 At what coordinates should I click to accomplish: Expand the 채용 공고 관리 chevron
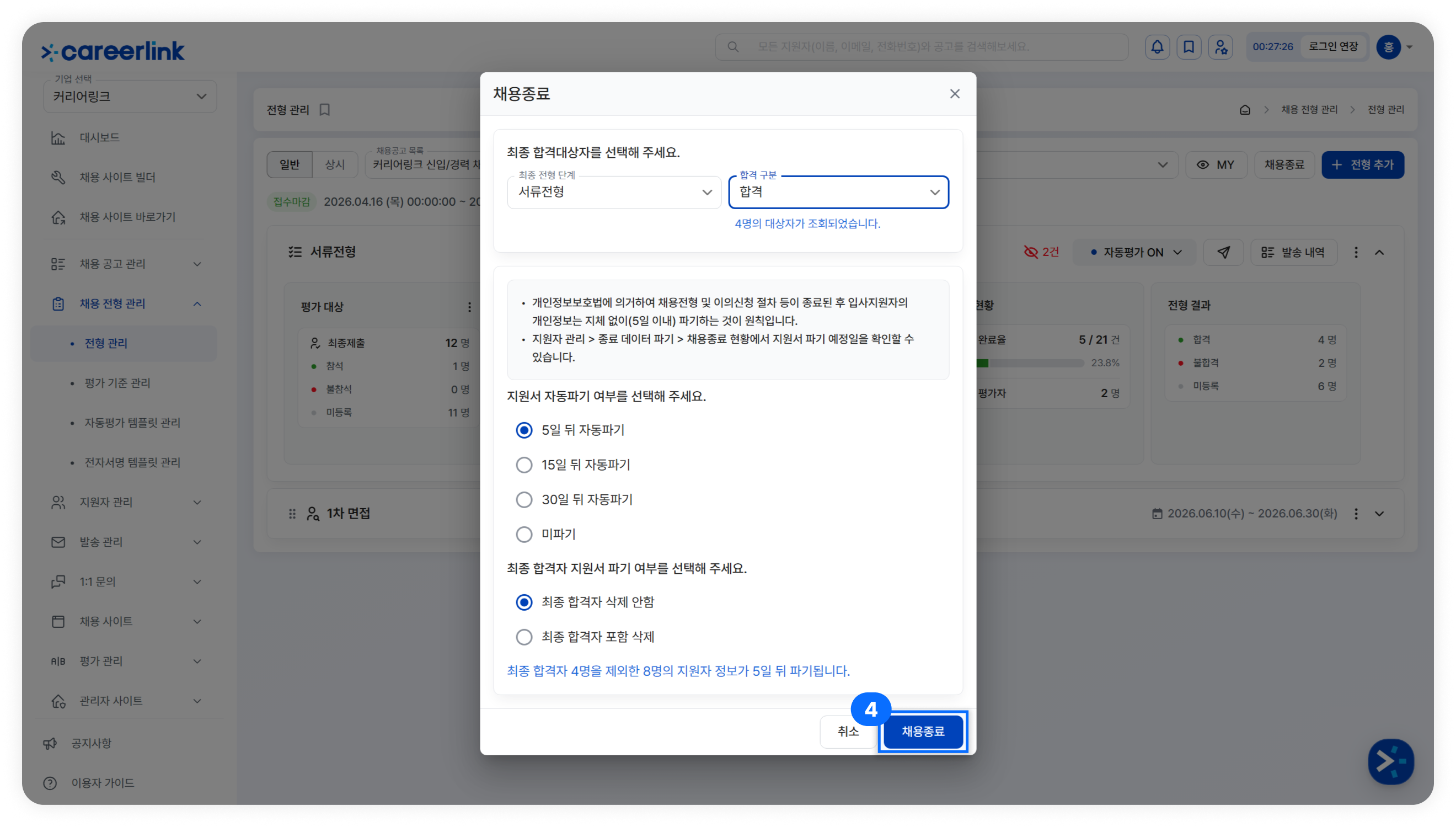coord(197,264)
